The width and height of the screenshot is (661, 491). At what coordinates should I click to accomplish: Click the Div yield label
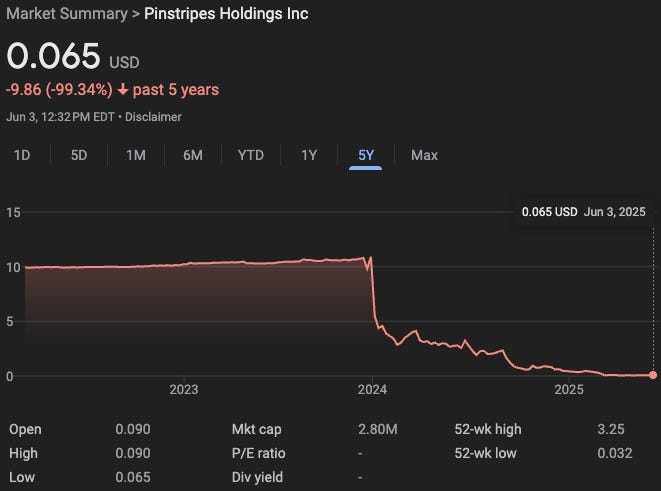[257, 477]
